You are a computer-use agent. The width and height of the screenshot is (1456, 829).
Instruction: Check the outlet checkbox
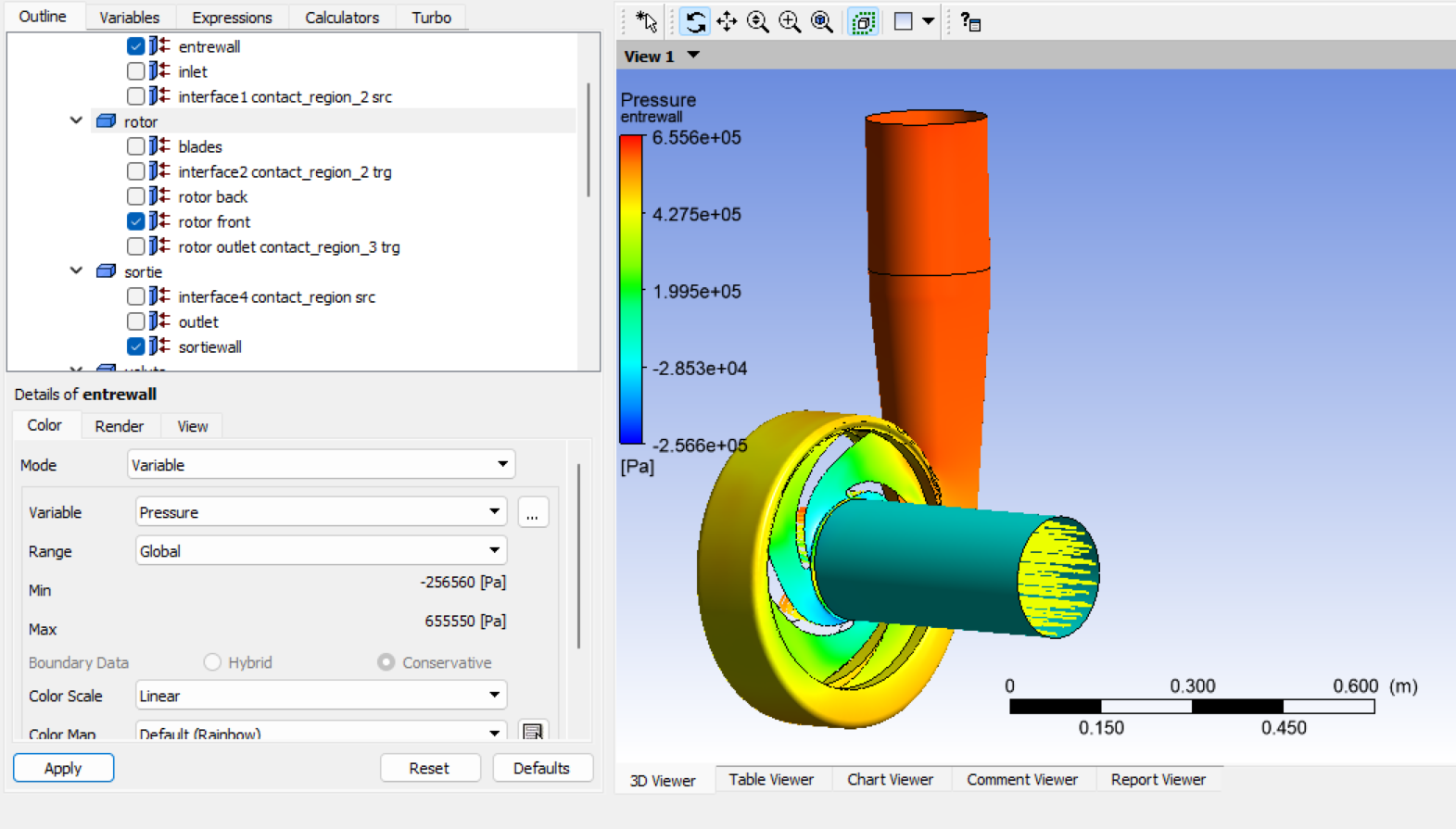[135, 320]
